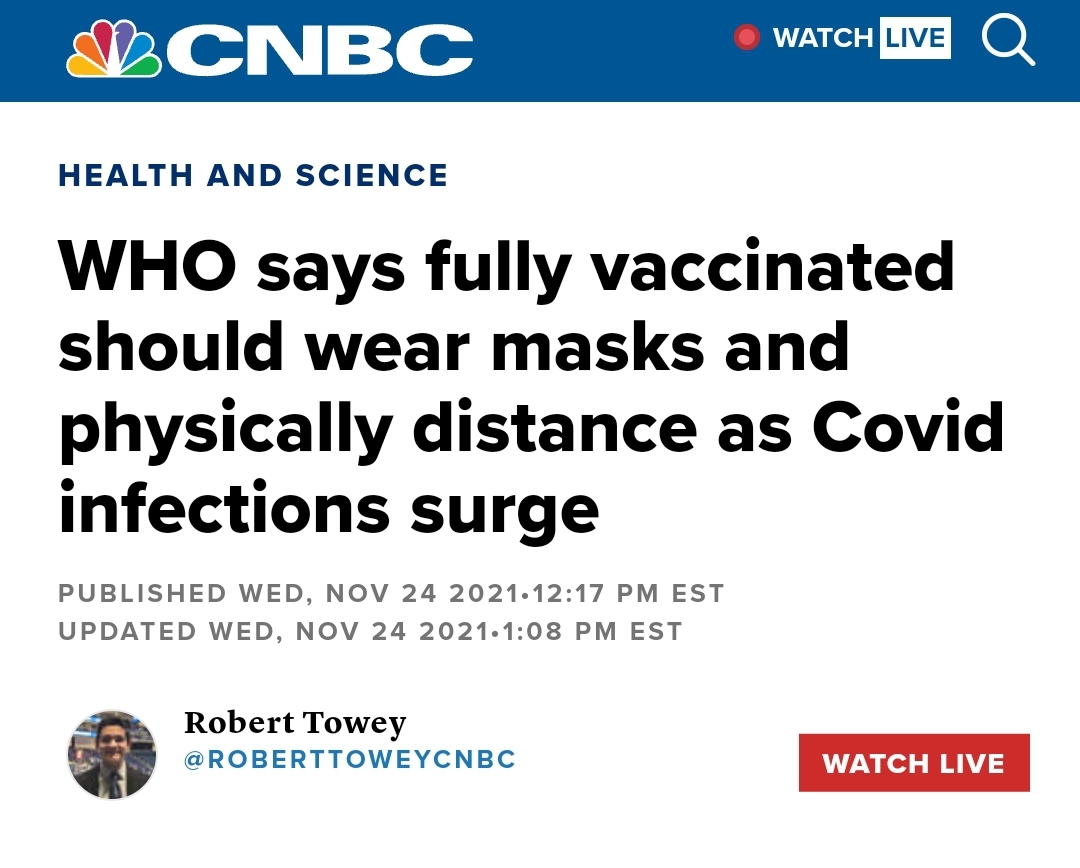Click the article headline about WHO masks
The height and width of the screenshot is (868, 1080).
[x=531, y=388]
